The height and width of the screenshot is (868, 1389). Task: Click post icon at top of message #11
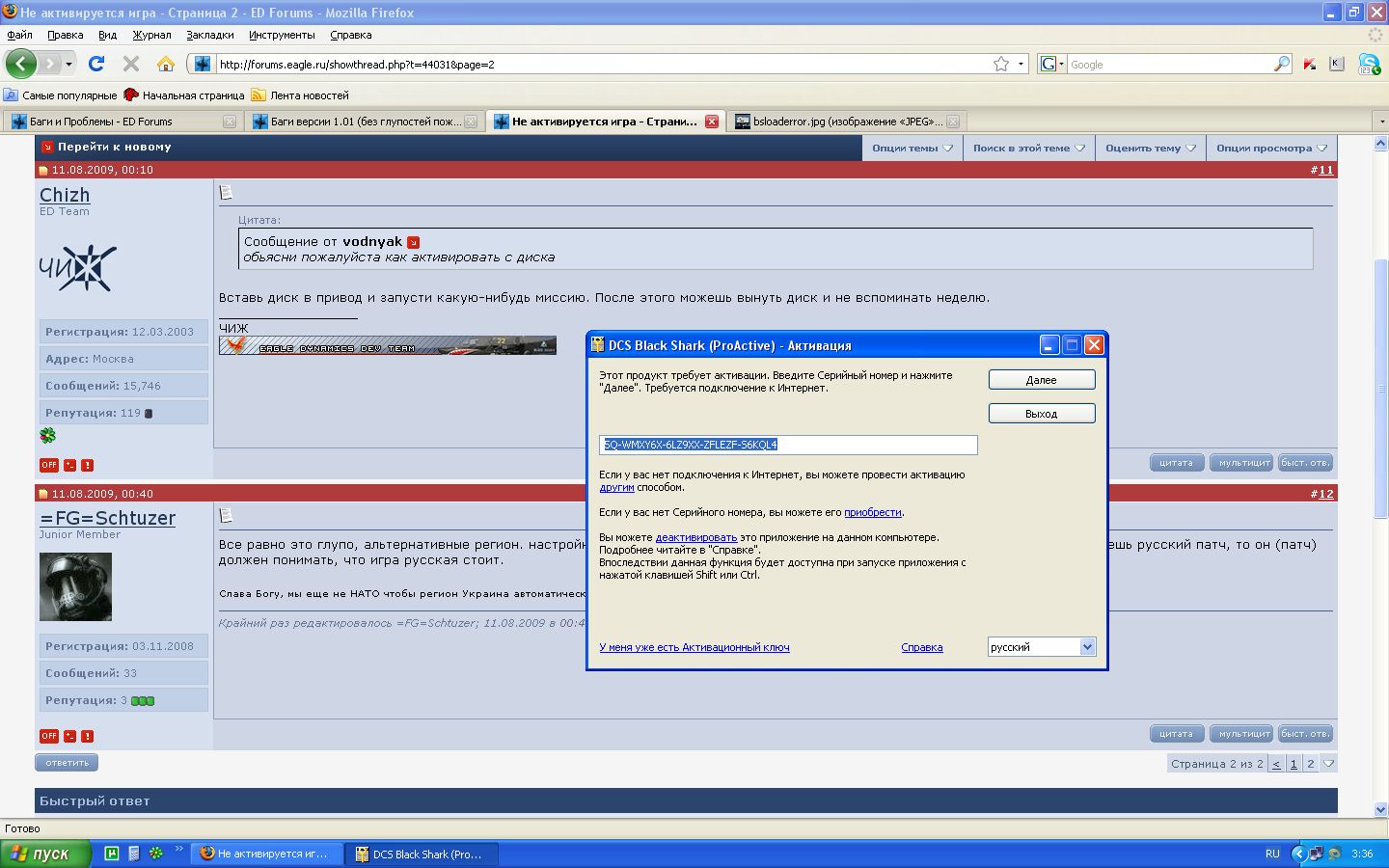tap(226, 193)
